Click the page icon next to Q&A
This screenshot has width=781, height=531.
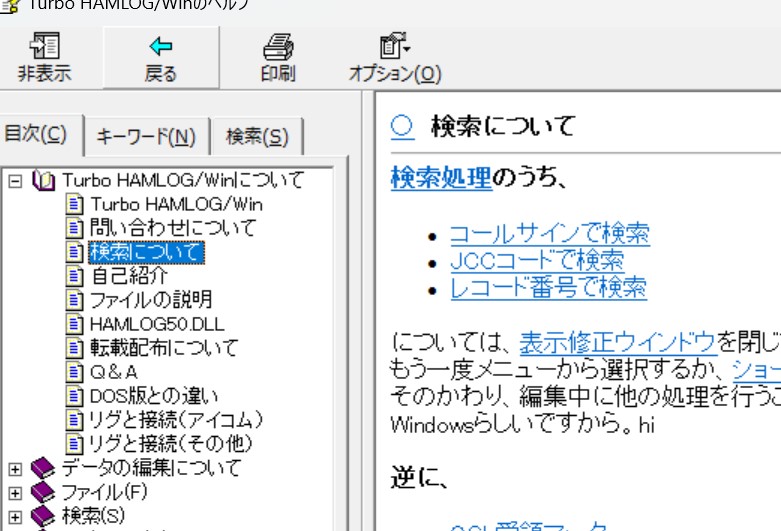pos(74,372)
